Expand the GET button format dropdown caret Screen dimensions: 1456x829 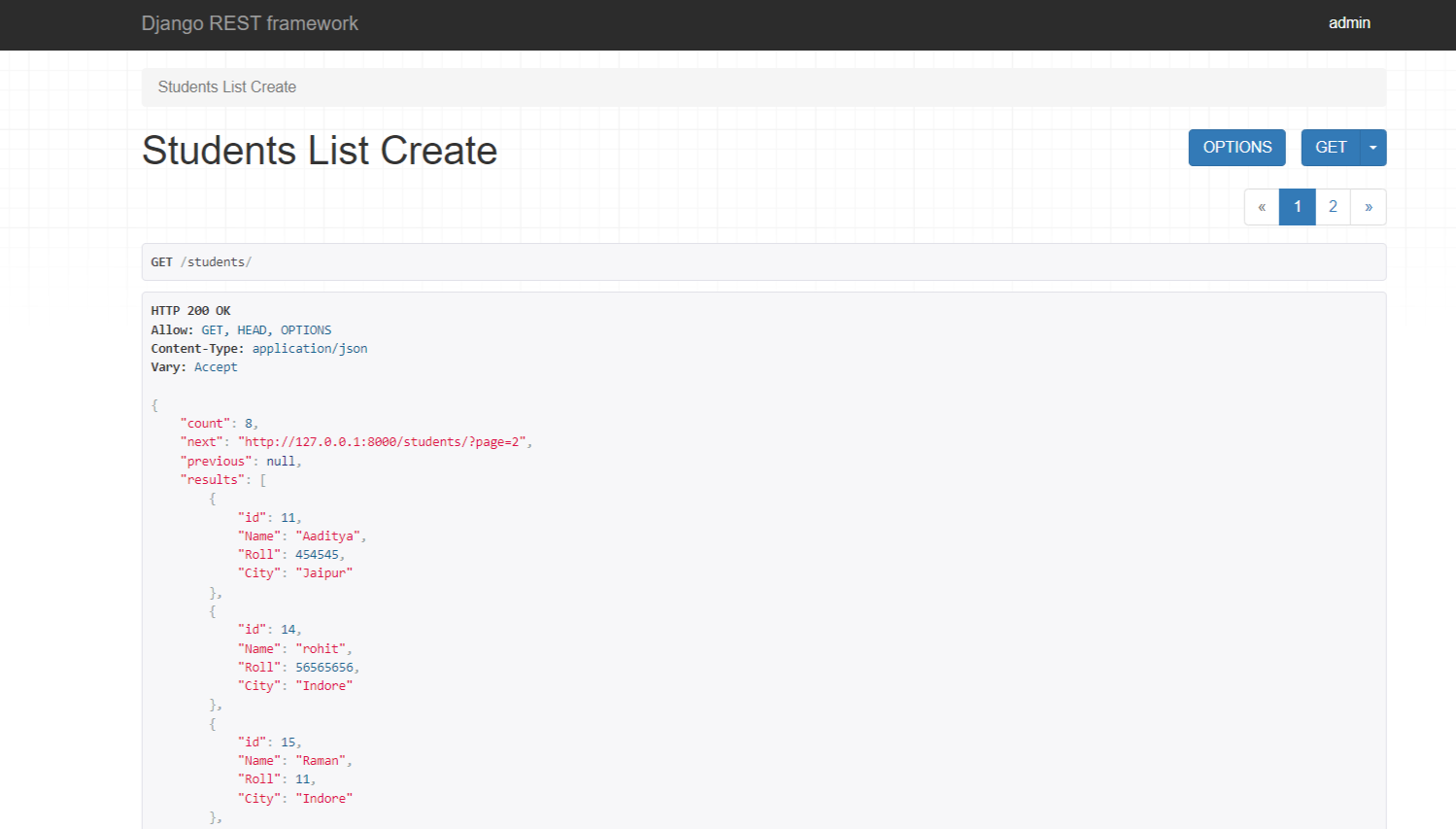pyautogui.click(x=1372, y=148)
